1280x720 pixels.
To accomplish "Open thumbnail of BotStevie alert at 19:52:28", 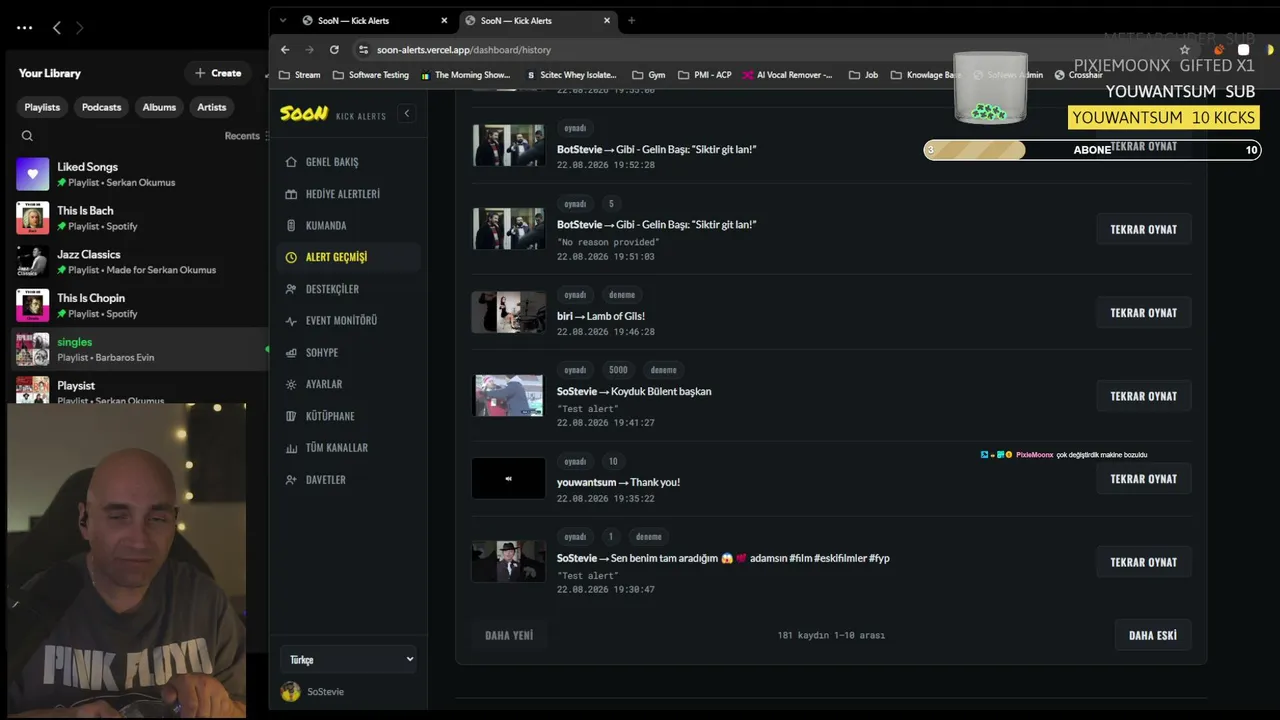I will tap(509, 145).
